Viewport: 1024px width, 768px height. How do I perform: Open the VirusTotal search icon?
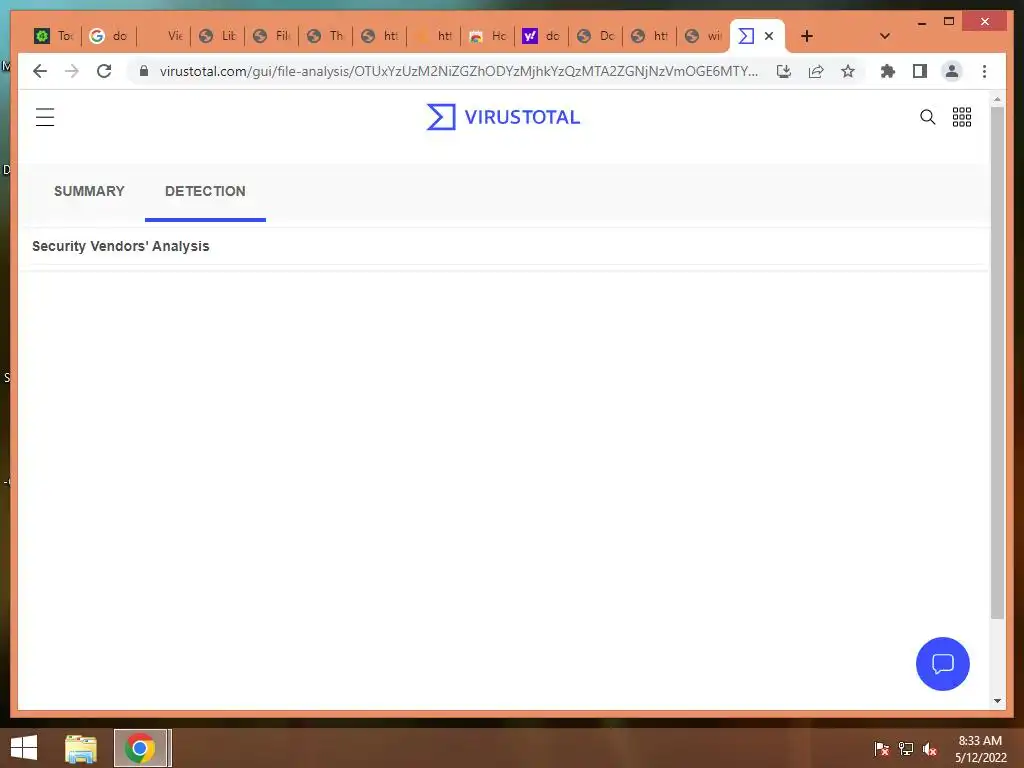point(927,117)
